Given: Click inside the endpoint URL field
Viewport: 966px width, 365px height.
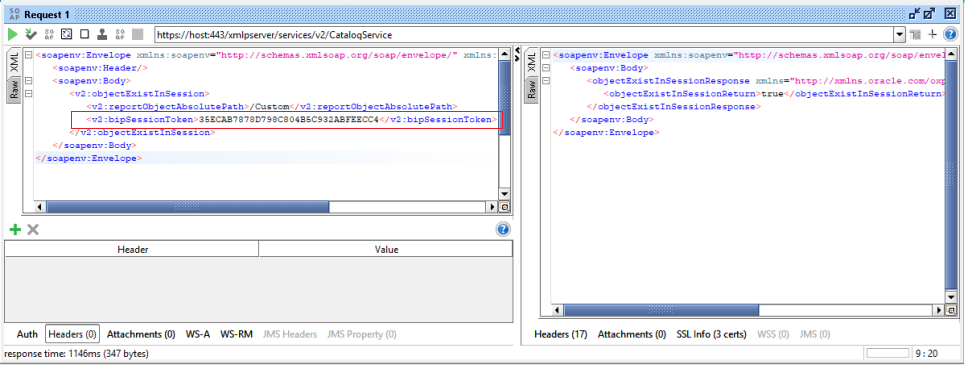Looking at the screenshot, I should pos(524,35).
